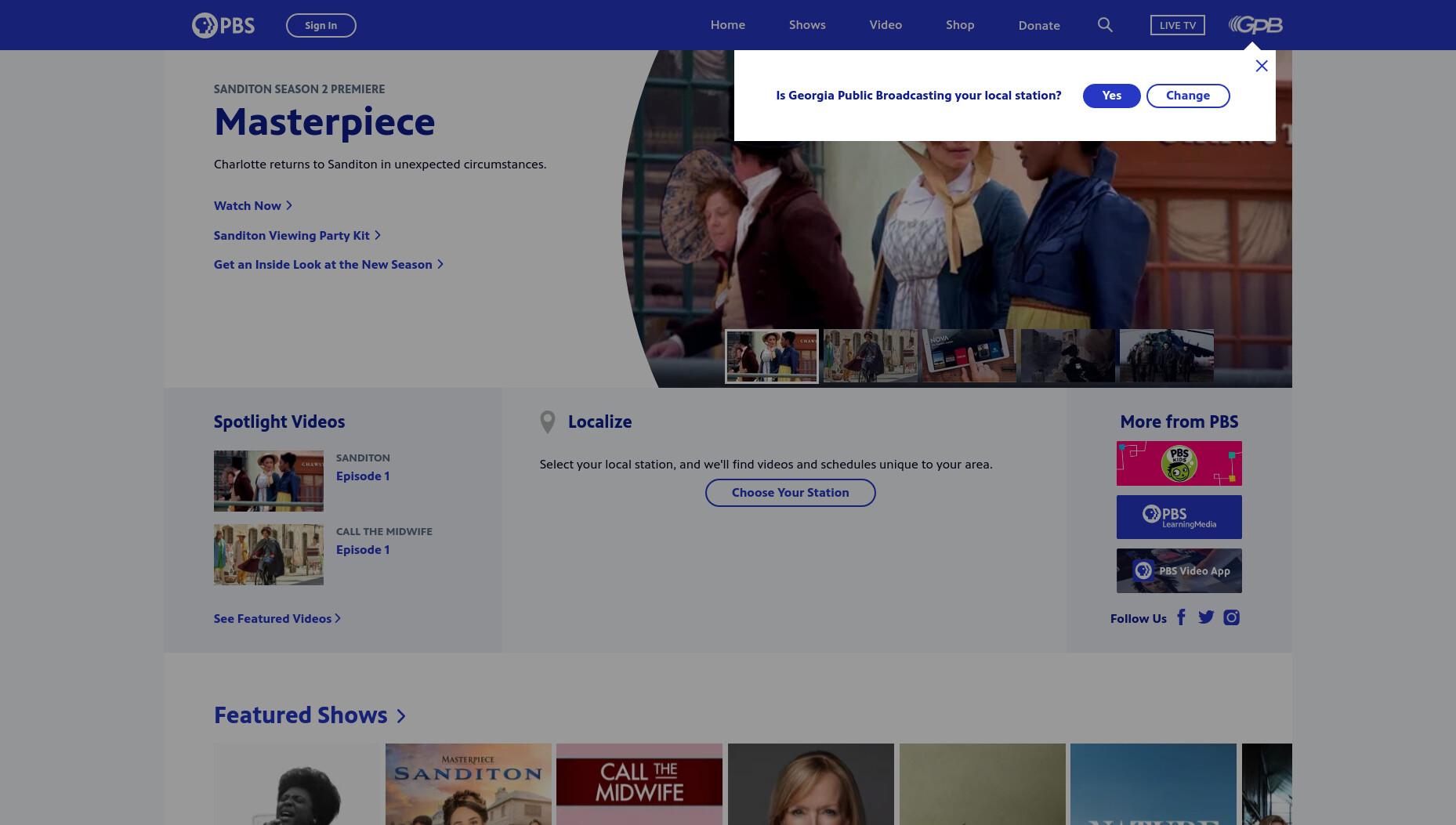The width and height of the screenshot is (1456, 825).
Task: Open Sanditon Viewing Party Kit link
Action: pos(297,235)
